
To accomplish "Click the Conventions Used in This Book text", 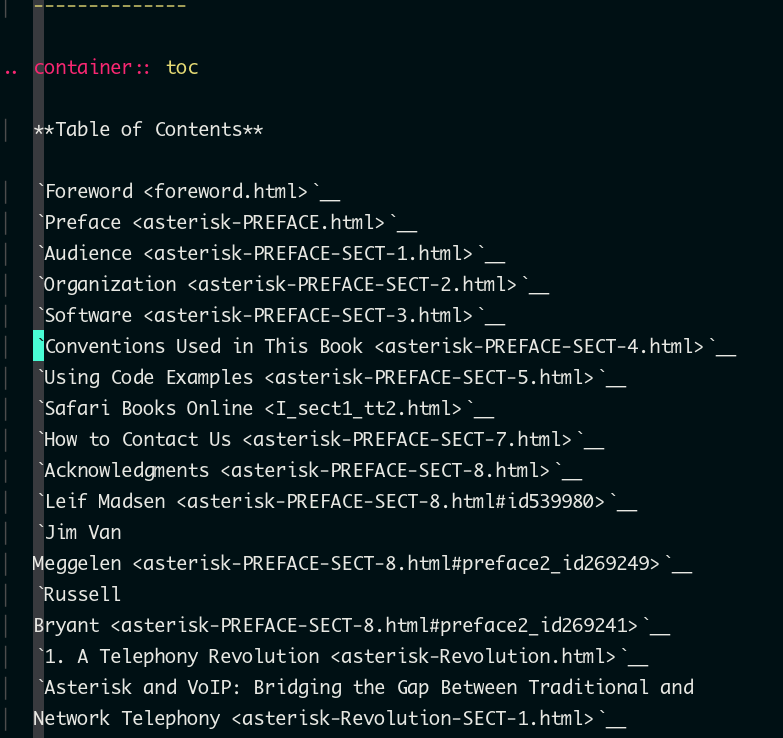I will (x=205, y=346).
